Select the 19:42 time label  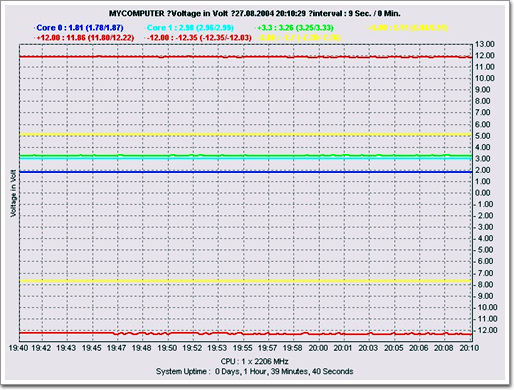(41, 348)
